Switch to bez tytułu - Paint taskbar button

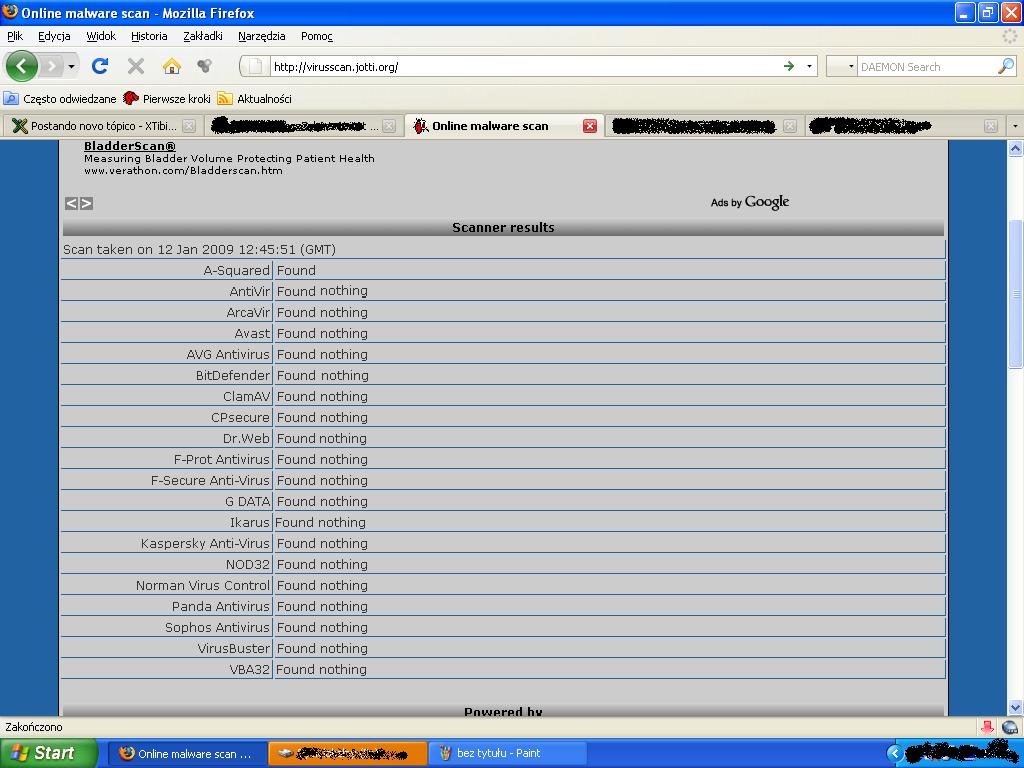[x=507, y=754]
